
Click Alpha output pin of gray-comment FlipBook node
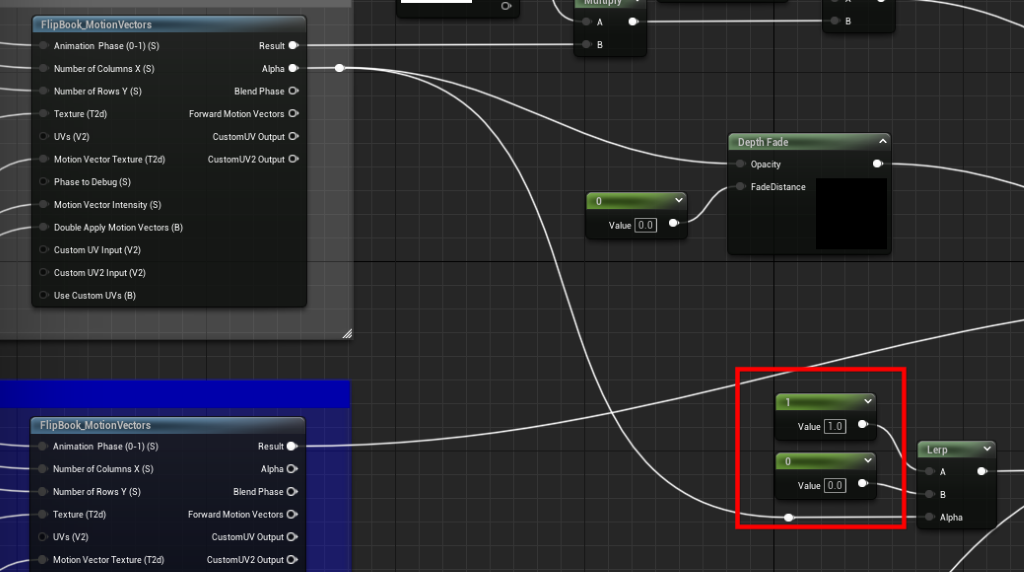coord(293,68)
